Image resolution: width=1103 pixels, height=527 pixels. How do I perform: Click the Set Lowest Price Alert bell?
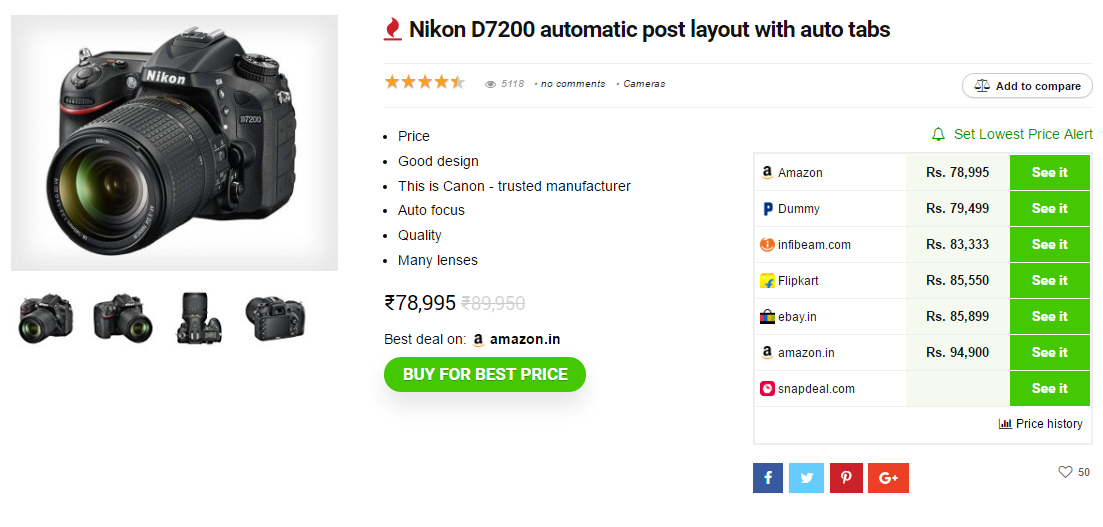(x=938, y=134)
